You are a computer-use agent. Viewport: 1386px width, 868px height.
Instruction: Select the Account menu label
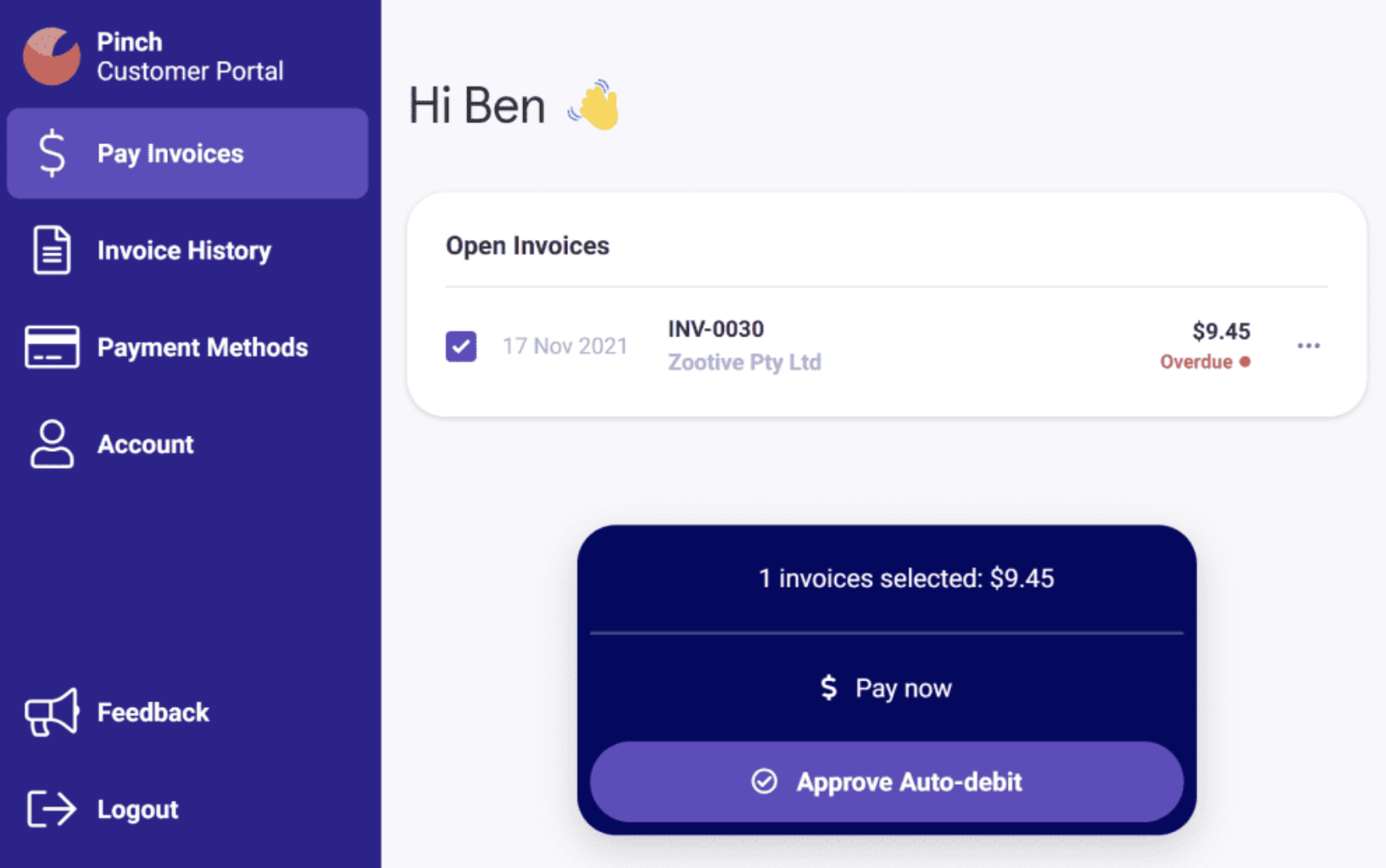pyautogui.click(x=145, y=444)
